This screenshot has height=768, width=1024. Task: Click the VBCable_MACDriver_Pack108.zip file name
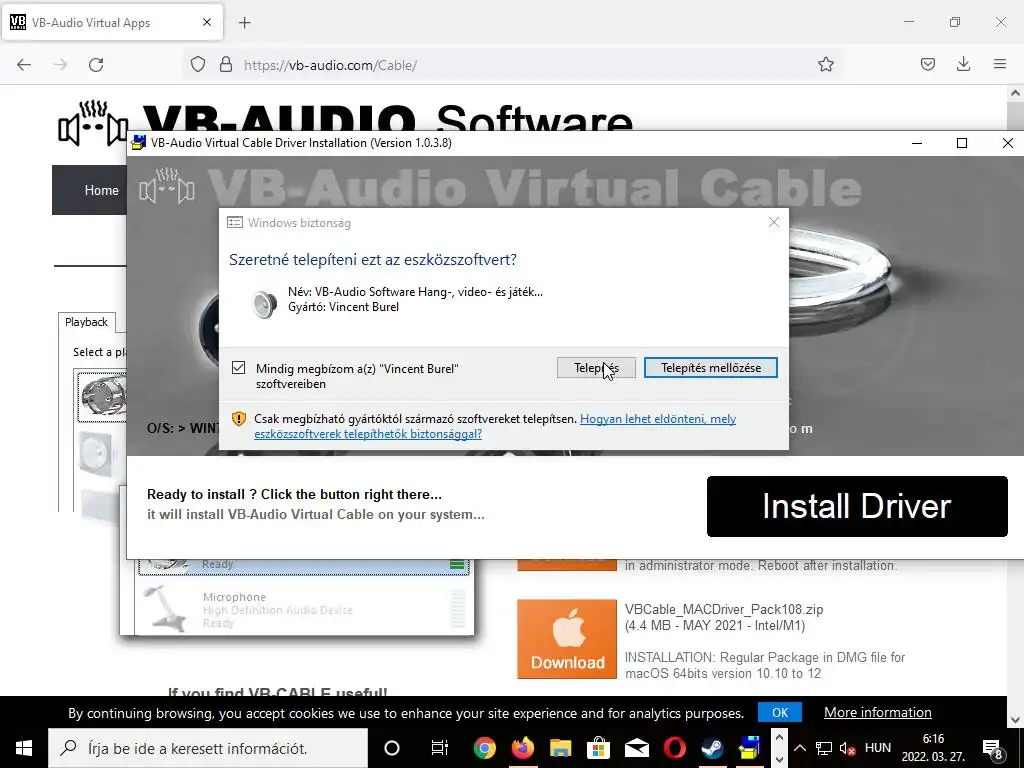[x=724, y=609]
